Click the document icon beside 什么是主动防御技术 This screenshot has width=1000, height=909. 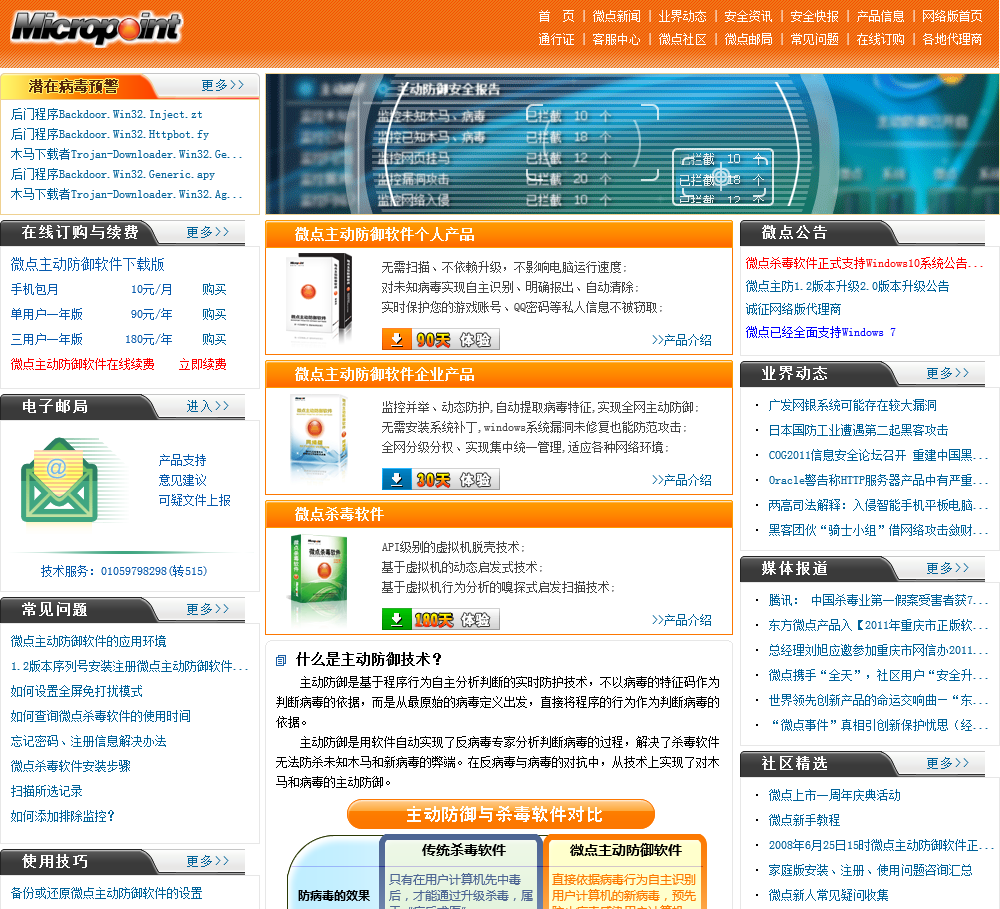point(281,660)
